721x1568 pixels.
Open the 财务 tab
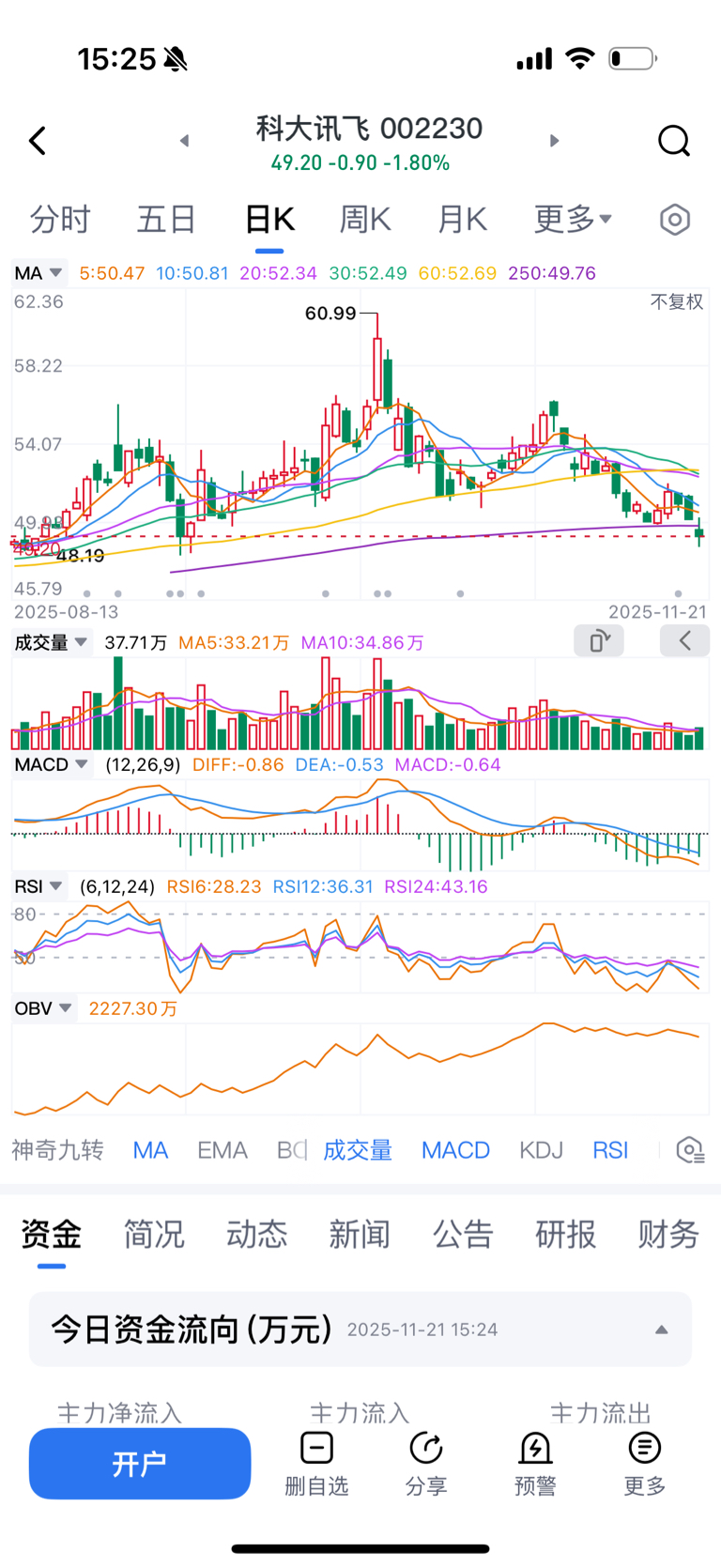[668, 1234]
